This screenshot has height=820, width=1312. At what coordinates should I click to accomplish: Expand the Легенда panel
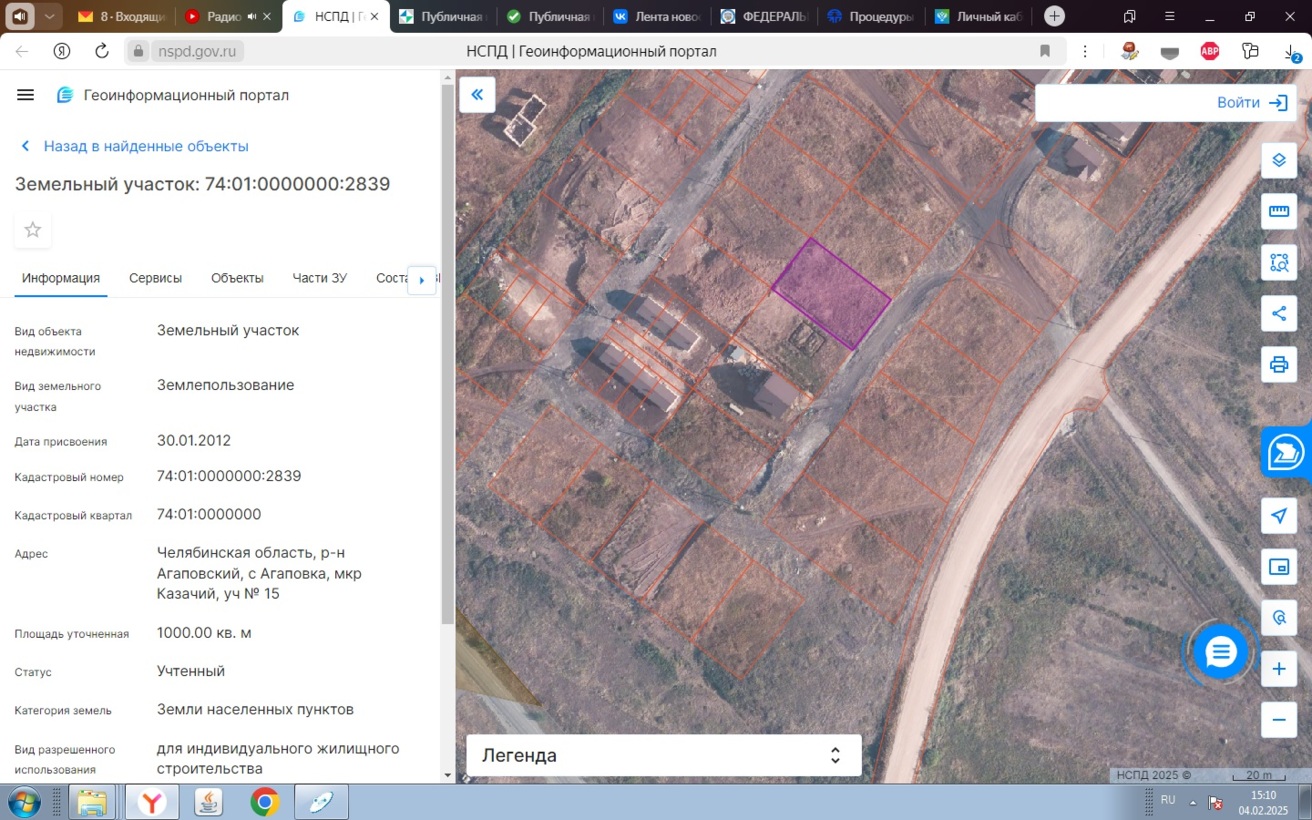835,755
